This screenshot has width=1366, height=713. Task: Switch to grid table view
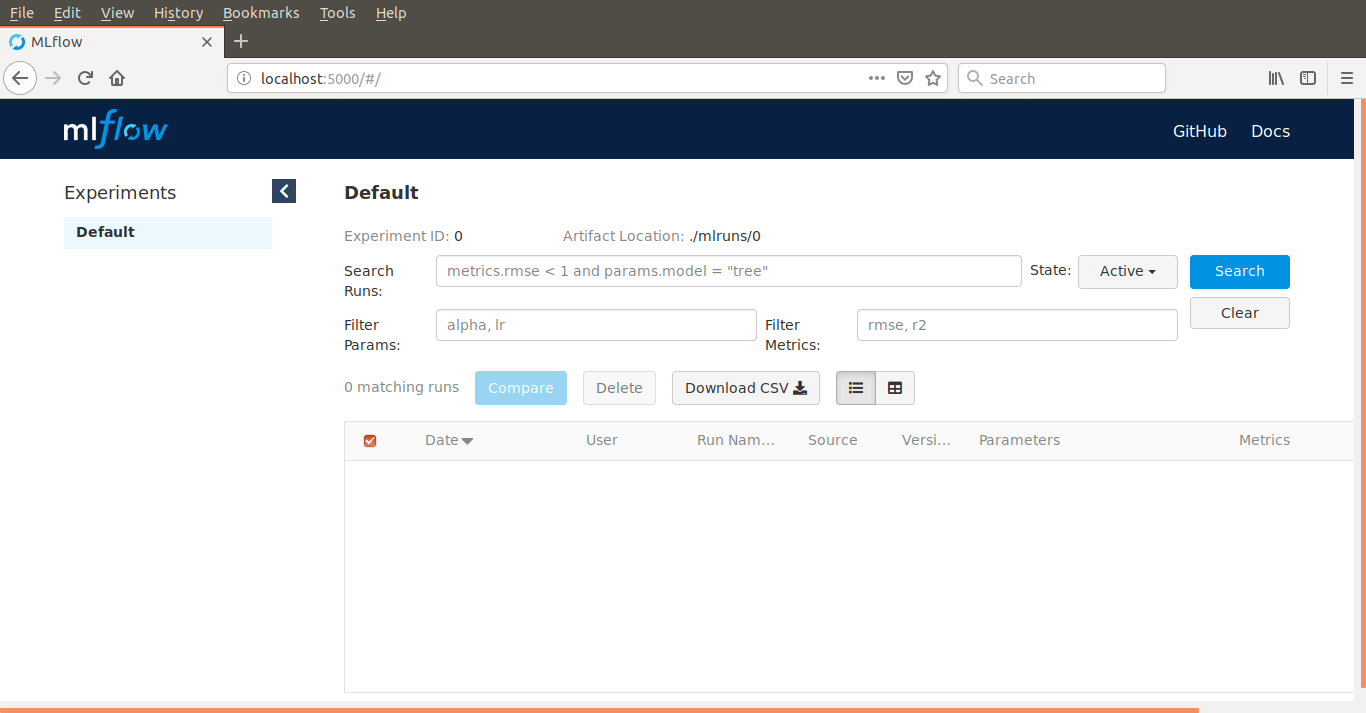tap(895, 388)
